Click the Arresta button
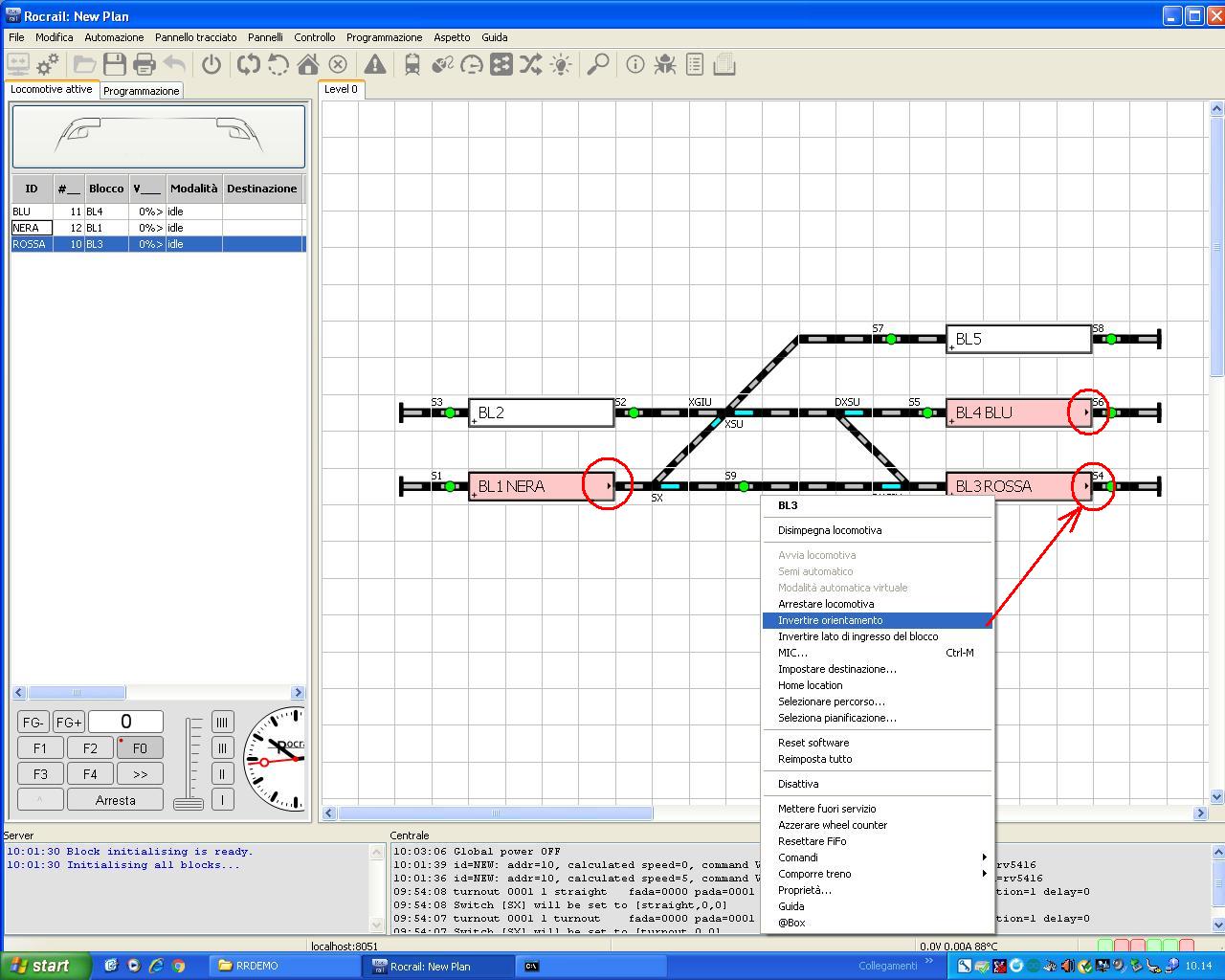The width and height of the screenshot is (1225, 980). 115,800
